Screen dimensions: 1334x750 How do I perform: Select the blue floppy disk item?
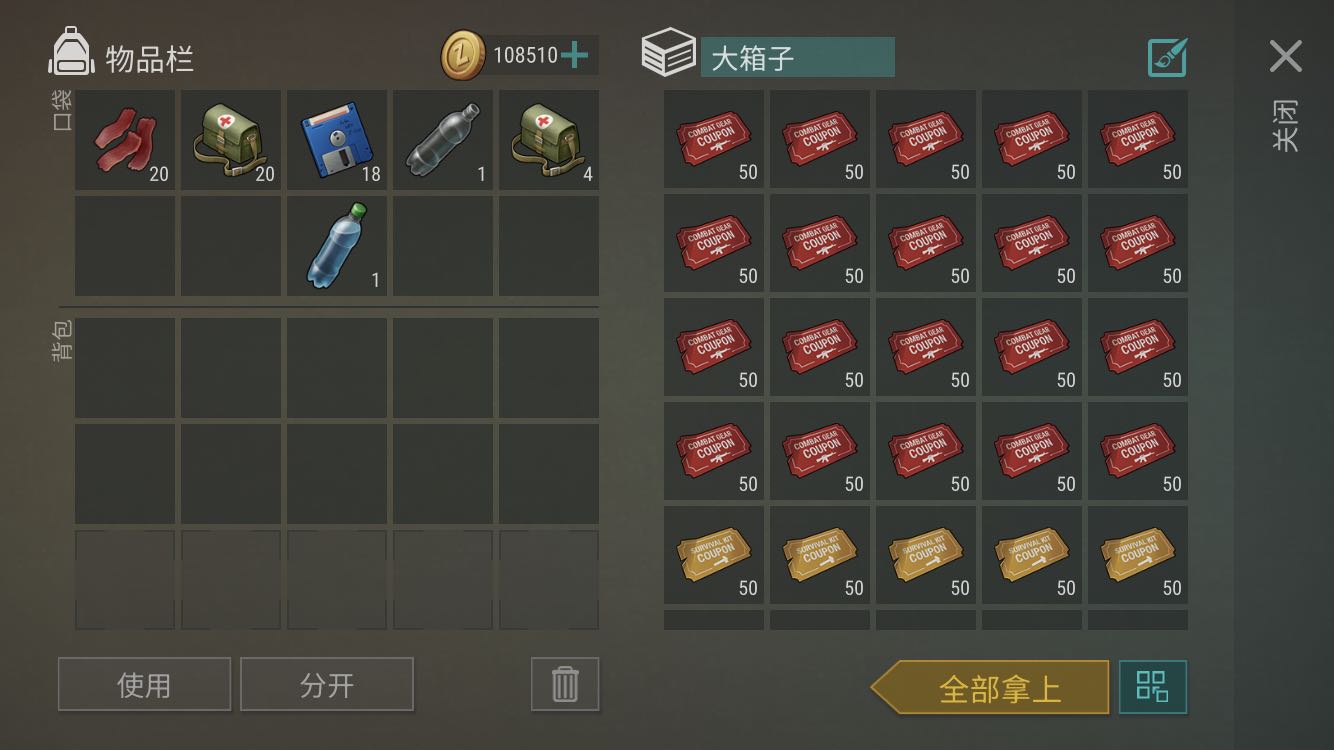click(x=337, y=140)
